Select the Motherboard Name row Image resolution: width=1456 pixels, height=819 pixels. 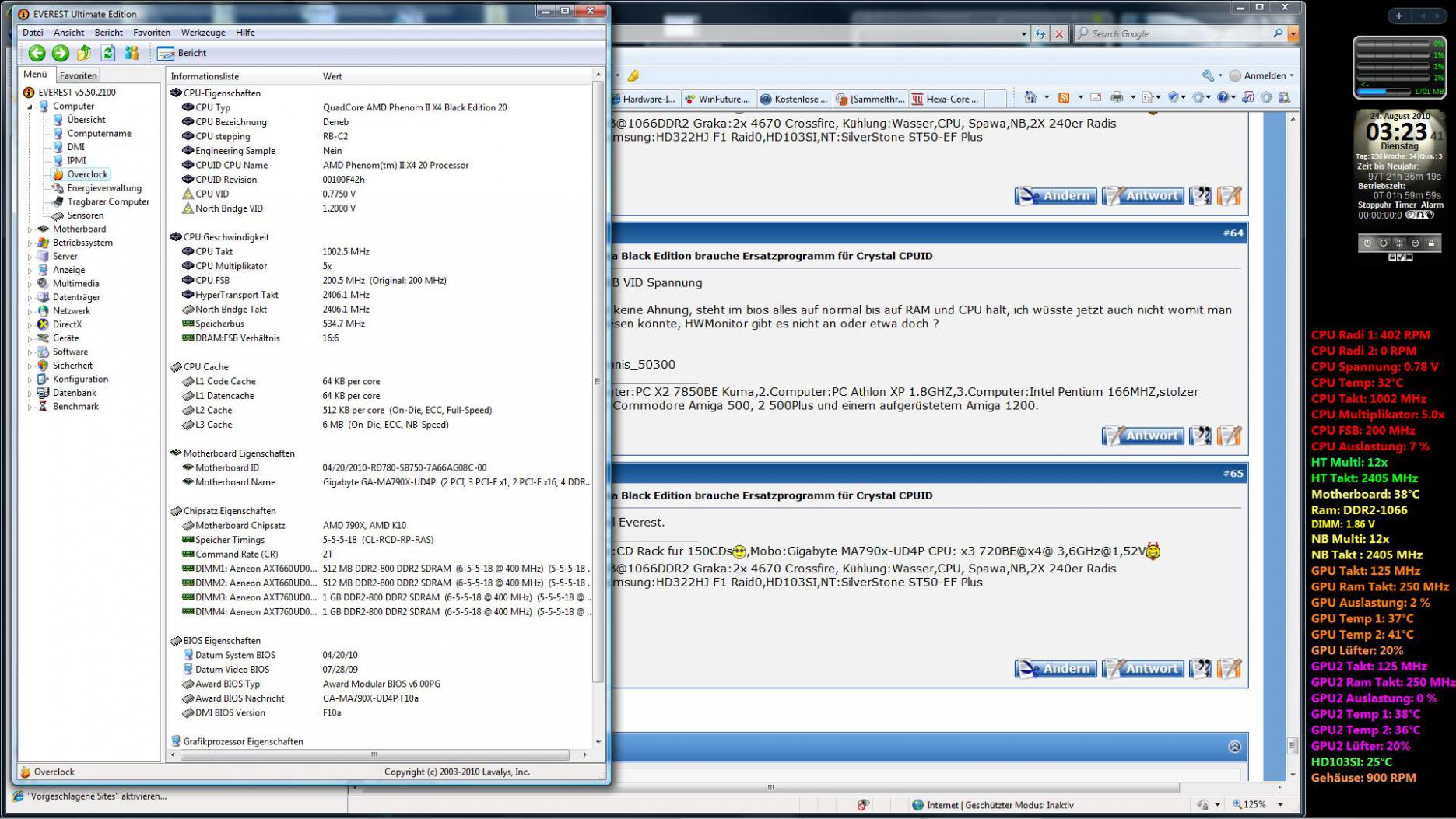pyautogui.click(x=380, y=482)
